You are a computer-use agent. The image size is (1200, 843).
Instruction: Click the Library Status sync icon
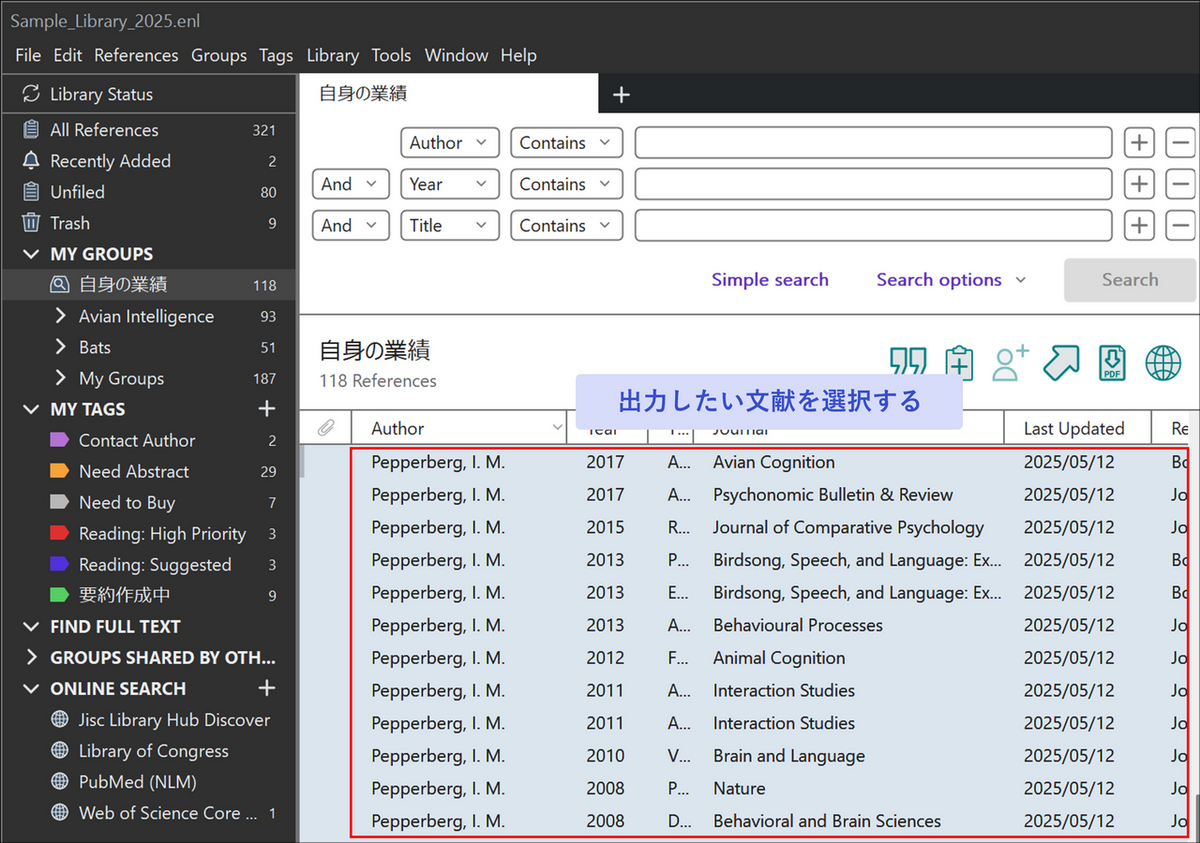(x=31, y=94)
